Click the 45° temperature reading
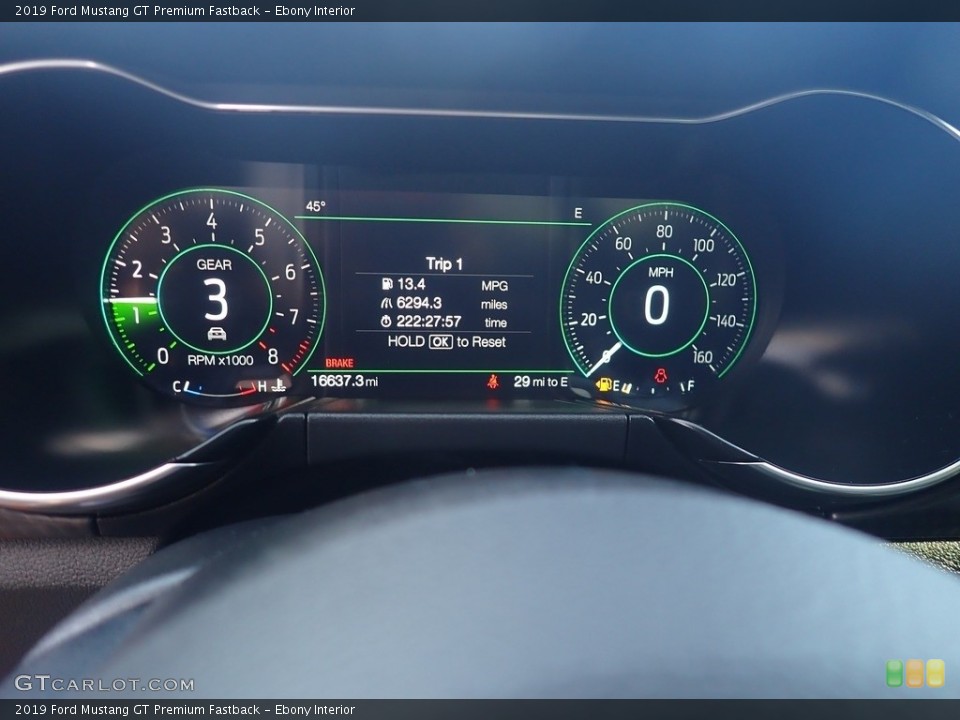 coord(315,206)
